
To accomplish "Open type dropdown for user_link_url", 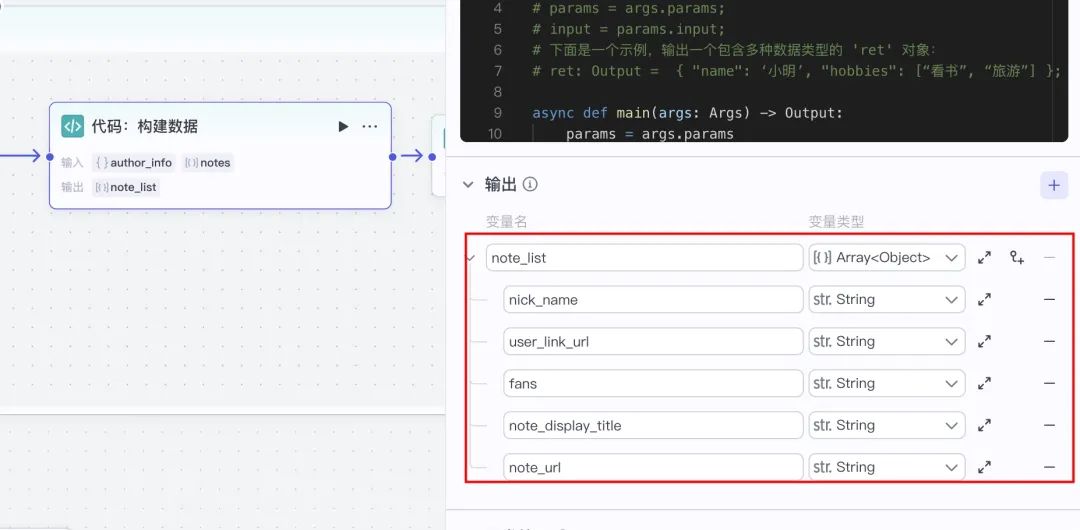I will click(x=886, y=342).
